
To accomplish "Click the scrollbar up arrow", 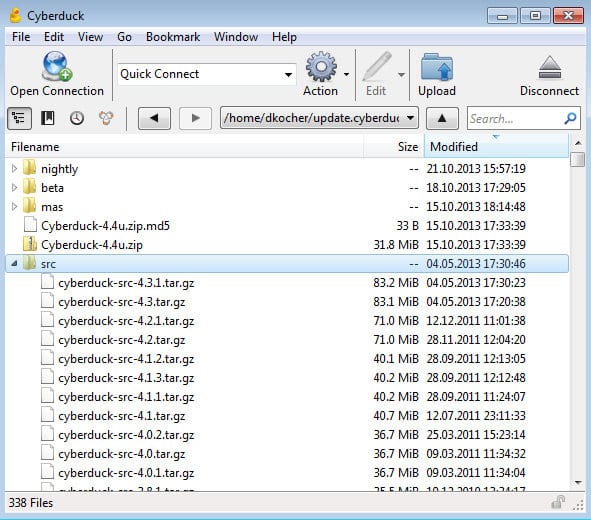I will point(578,143).
